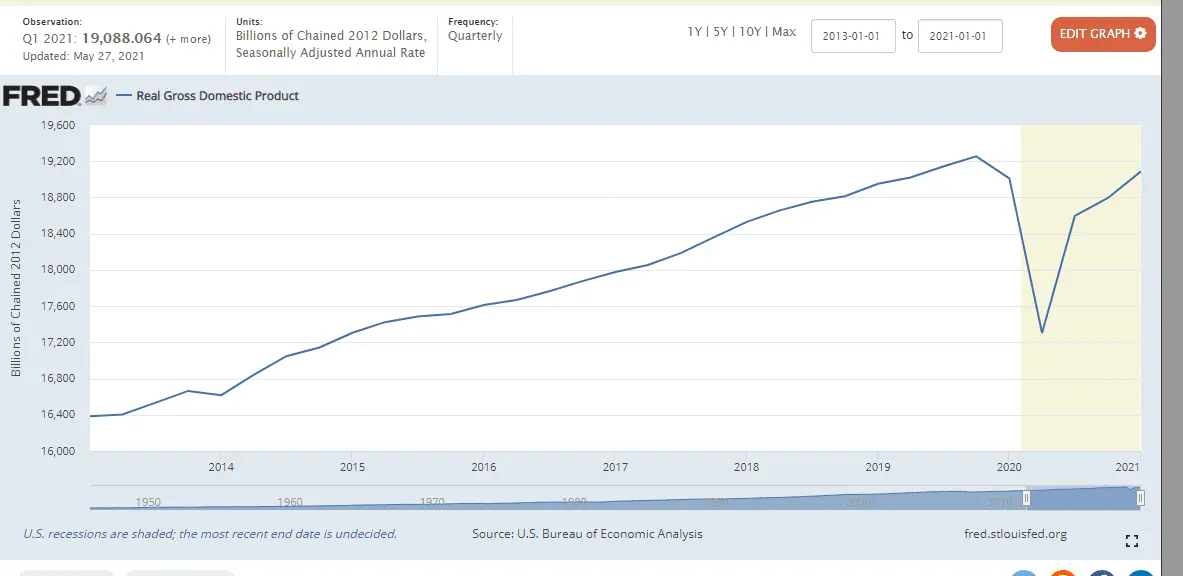1183x576 pixels.
Task: Click the Source: U.S. Bureau of Economic Analysis text
Action: [587, 534]
